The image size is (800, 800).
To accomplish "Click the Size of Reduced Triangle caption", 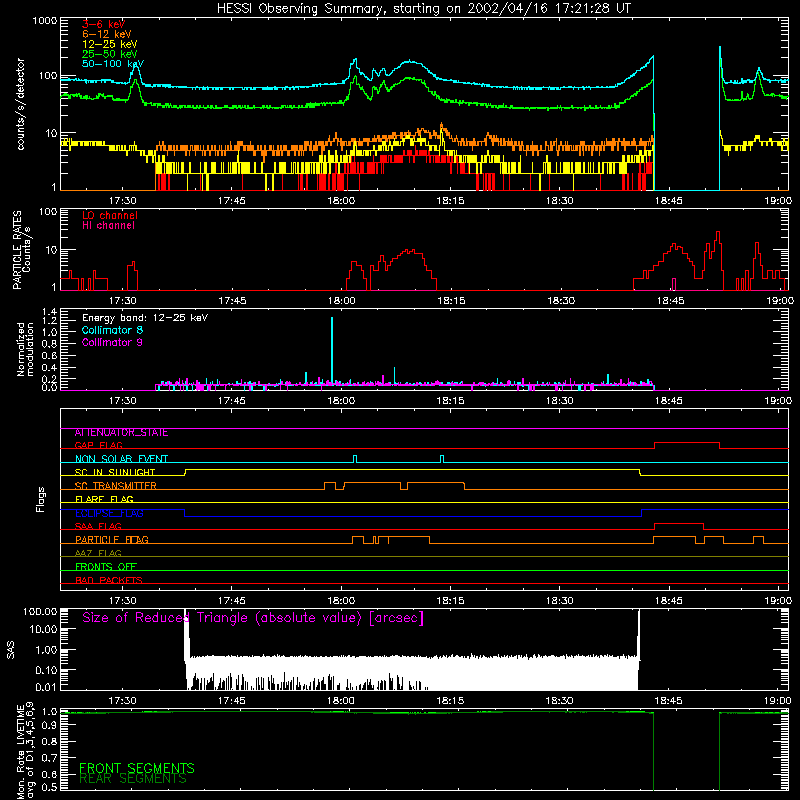I will pyautogui.click(x=253, y=618).
